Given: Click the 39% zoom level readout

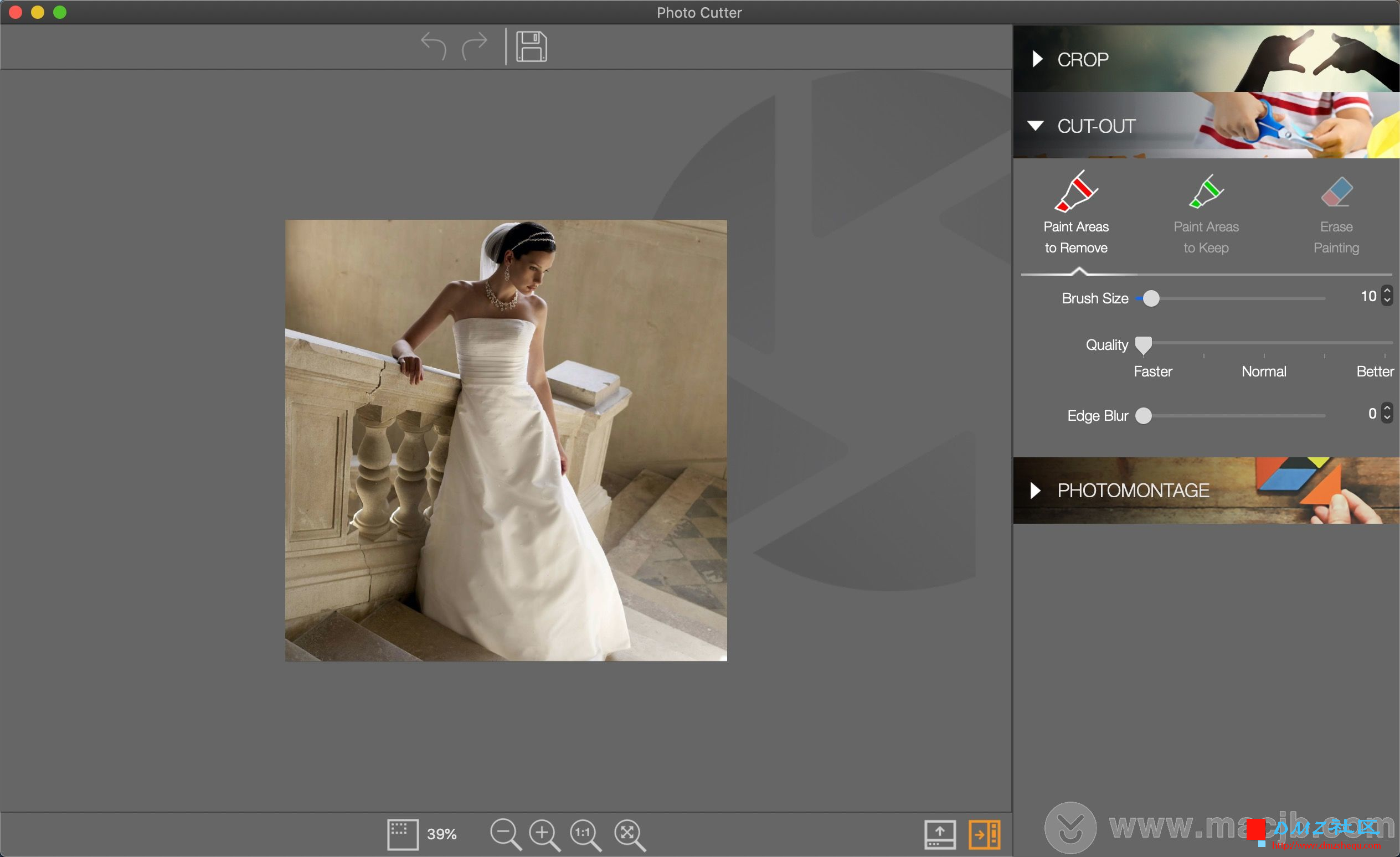Looking at the screenshot, I should pyautogui.click(x=441, y=834).
